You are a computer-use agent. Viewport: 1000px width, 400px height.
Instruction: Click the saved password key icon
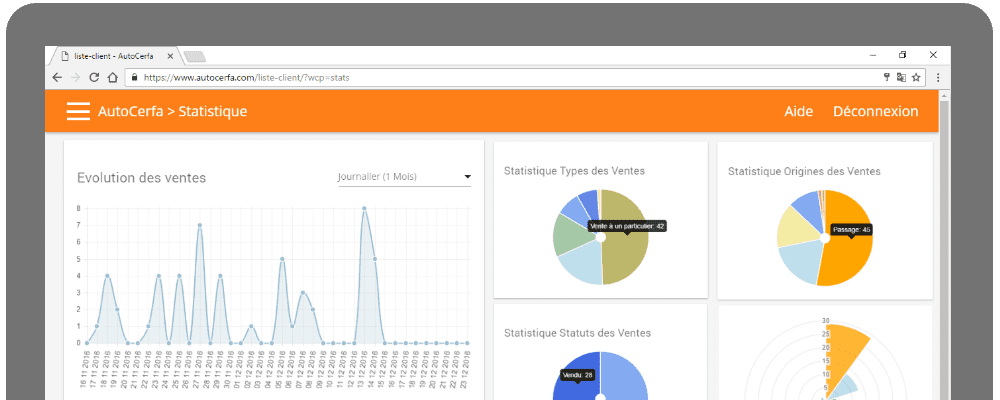(885, 77)
